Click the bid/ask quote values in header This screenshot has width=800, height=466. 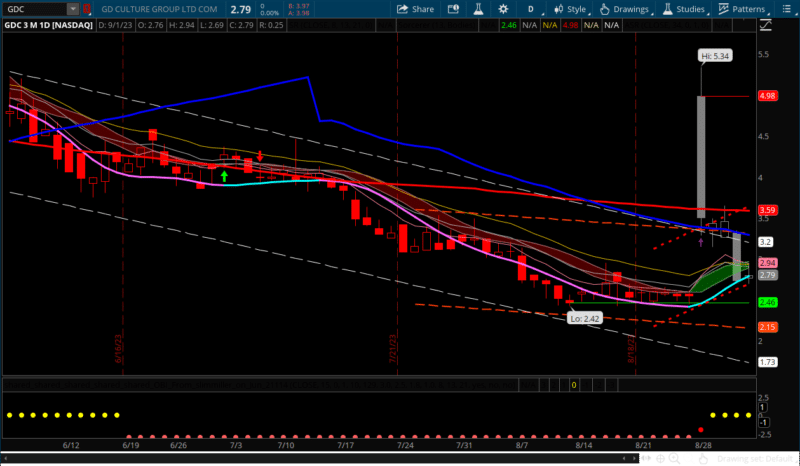pos(298,9)
